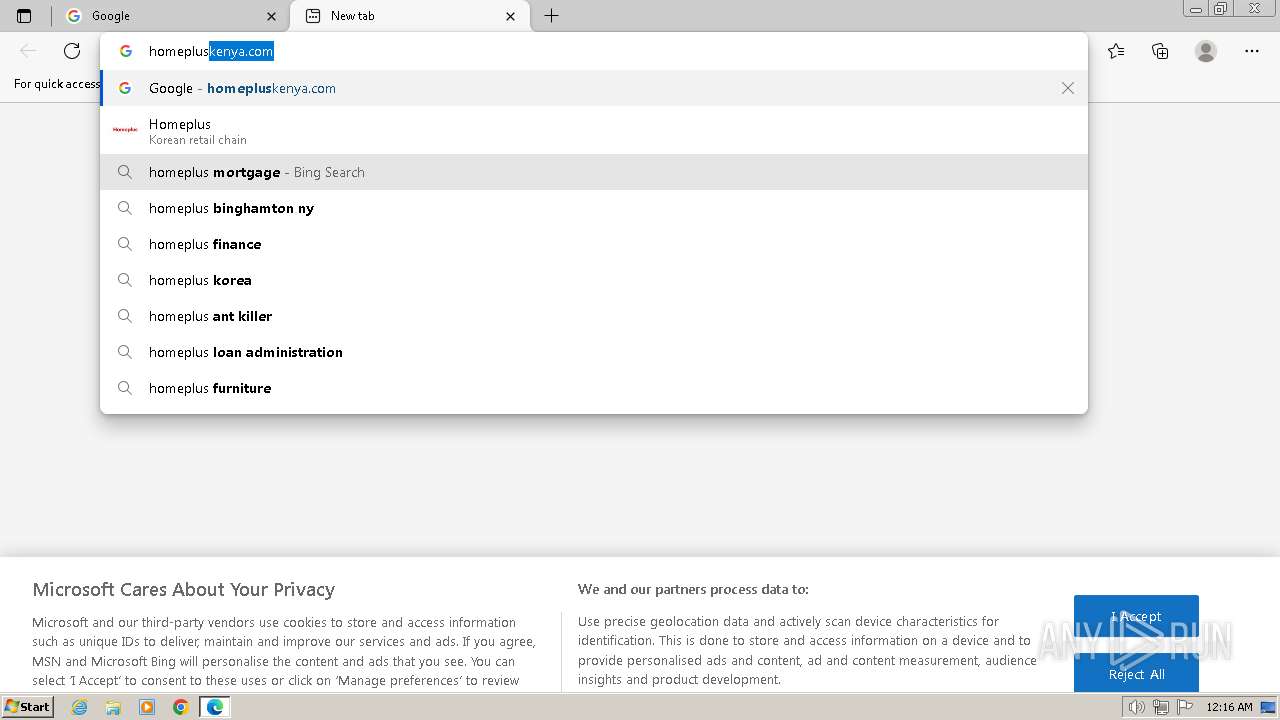Screen dimensions: 1280x720
Task: Open Settings and more ellipsis menu
Action: tap(1252, 51)
